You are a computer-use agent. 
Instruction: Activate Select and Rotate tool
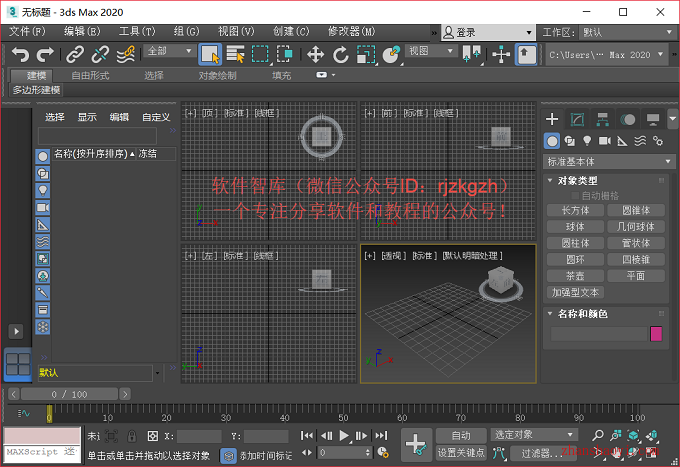point(340,55)
